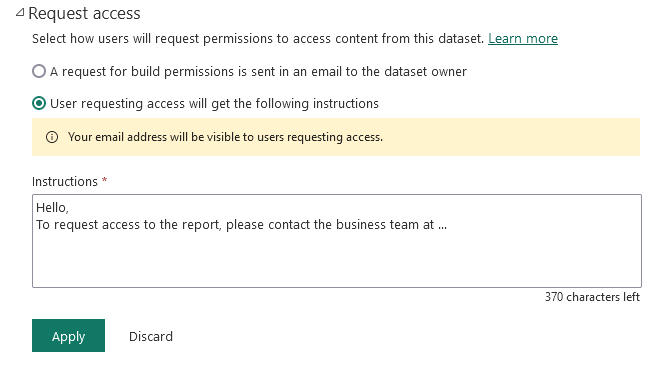Place cursor after 'business team at ...' text
Image resolution: width=659 pixels, height=366 pixels.
tap(448, 225)
